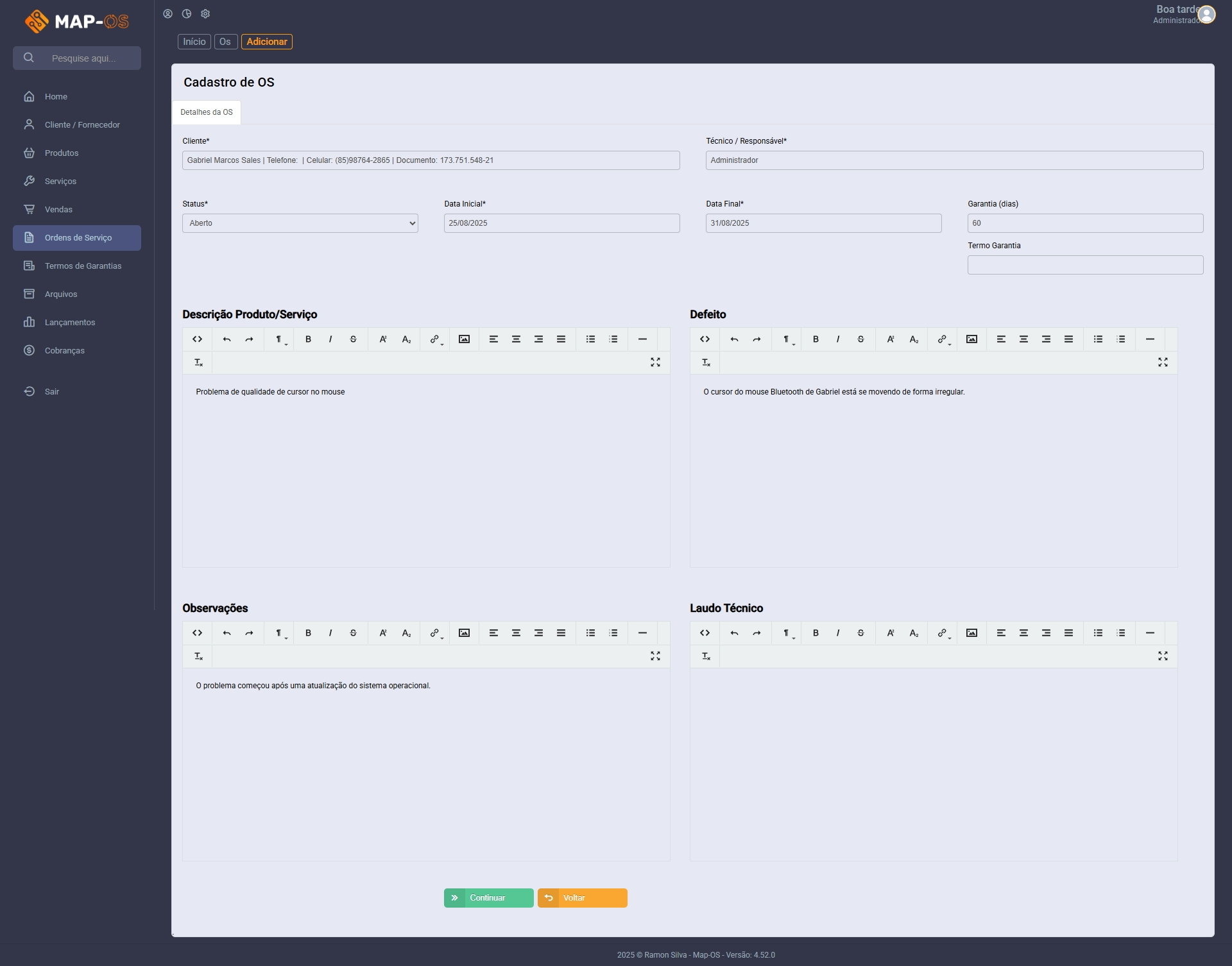Open link options dropdown in Defeito editor

click(x=943, y=339)
